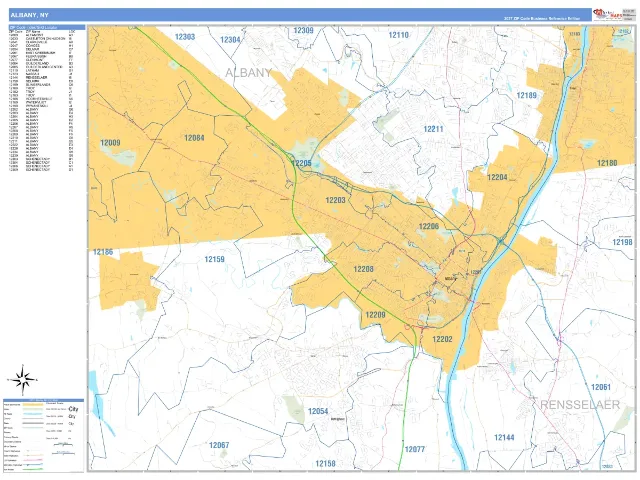Click the largest 'City' sample in legend

[x=73, y=409]
